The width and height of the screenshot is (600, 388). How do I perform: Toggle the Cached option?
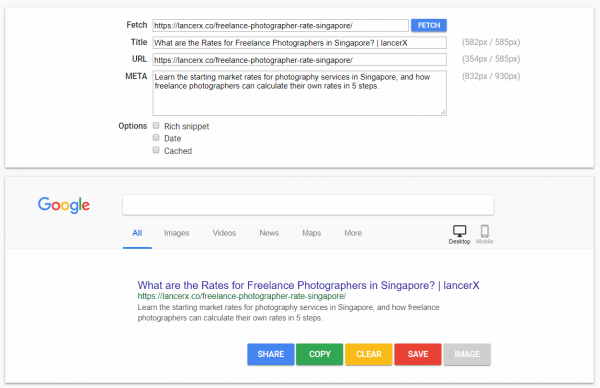[x=156, y=150]
